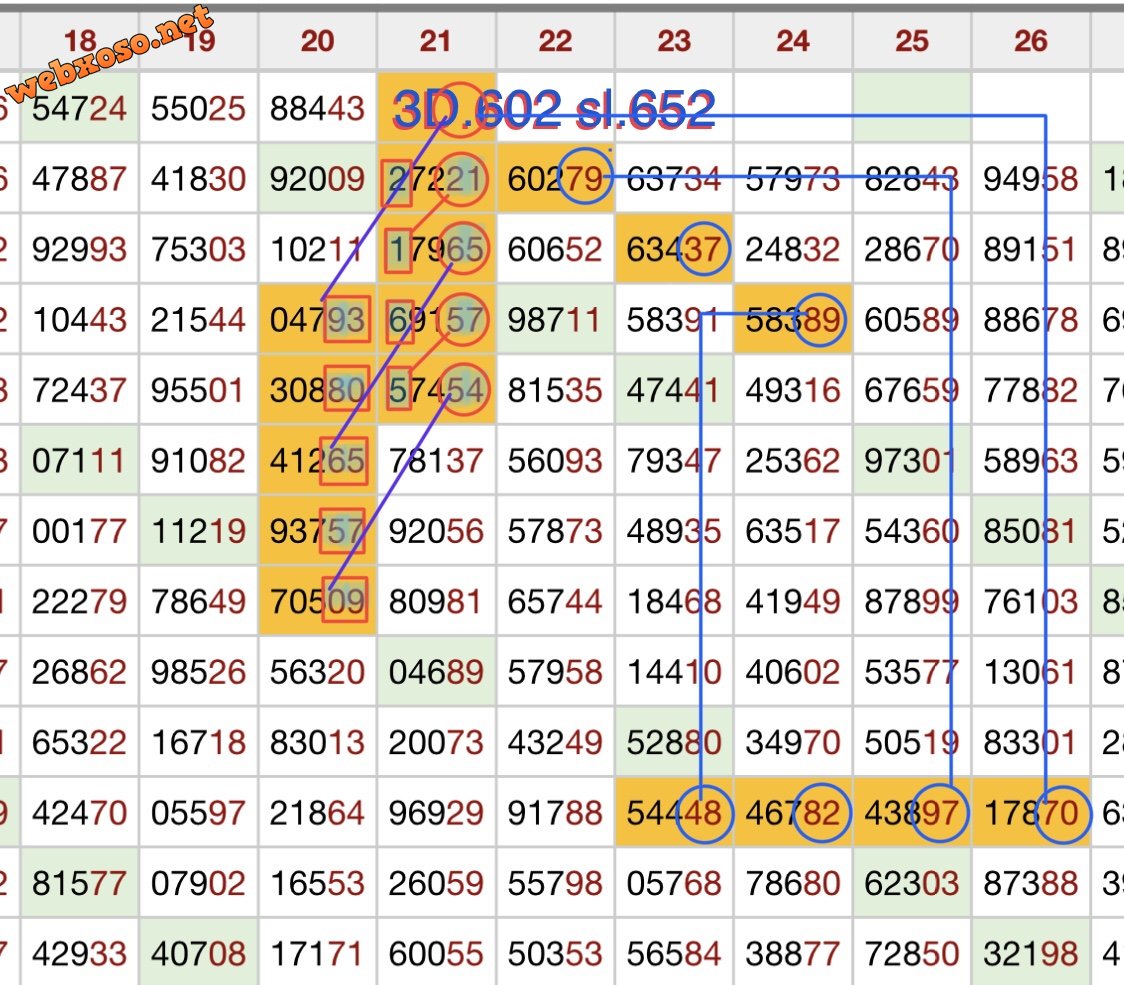Screen dimensions: 1124x985
Task: Click the blue annotation text 3D.602 sl.652
Action: pos(554,110)
